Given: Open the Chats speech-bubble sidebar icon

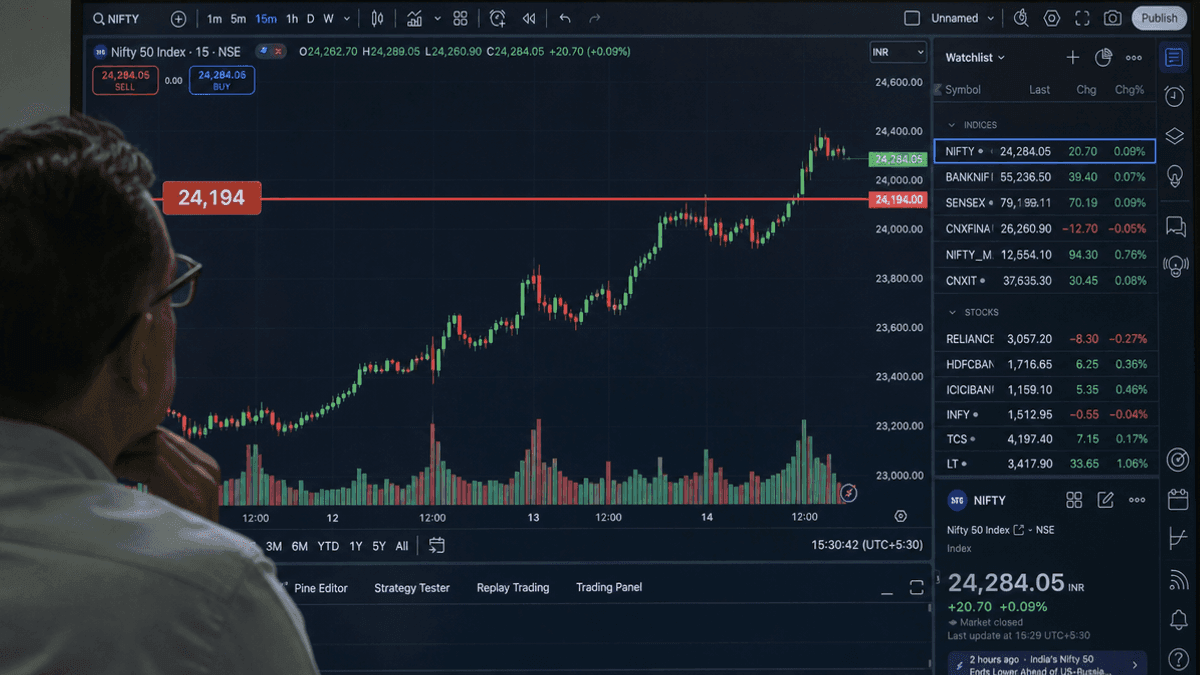Looking at the screenshot, I should 1176,227.
